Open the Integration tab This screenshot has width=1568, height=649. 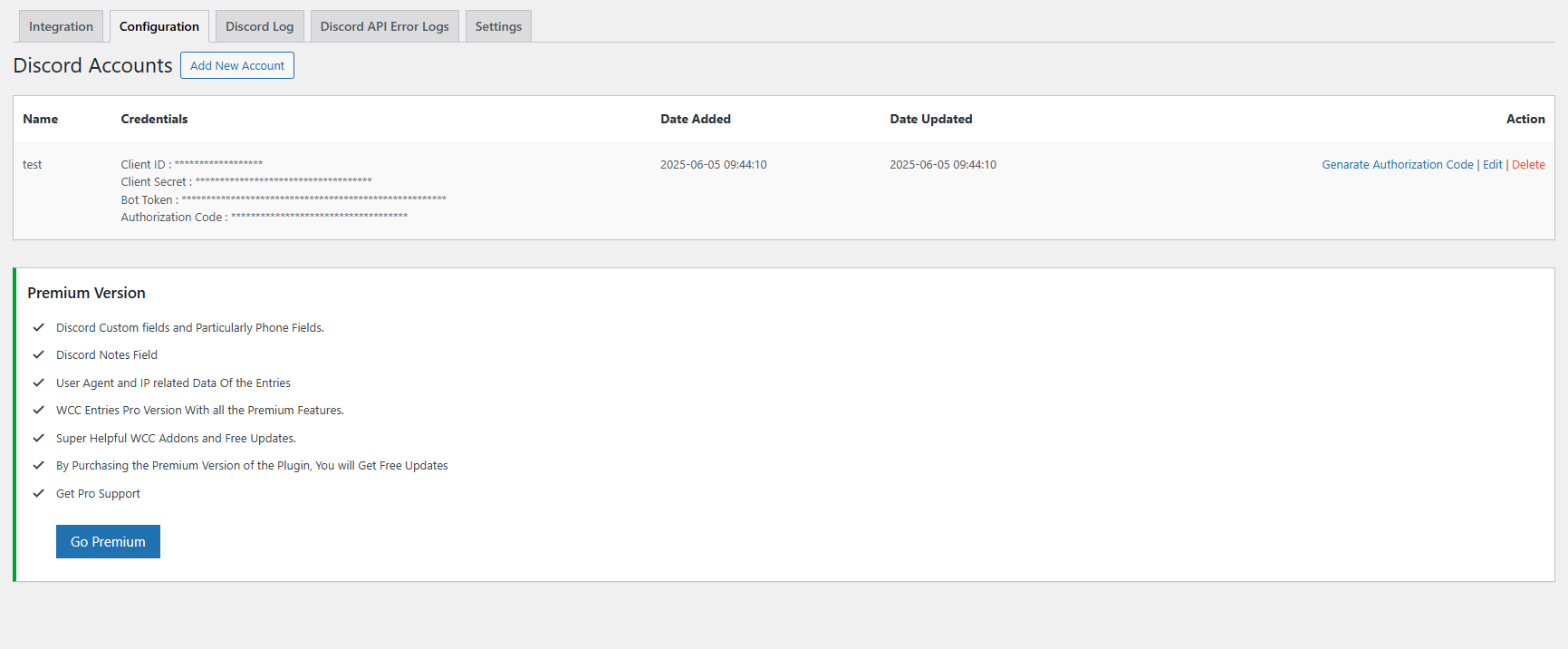61,26
